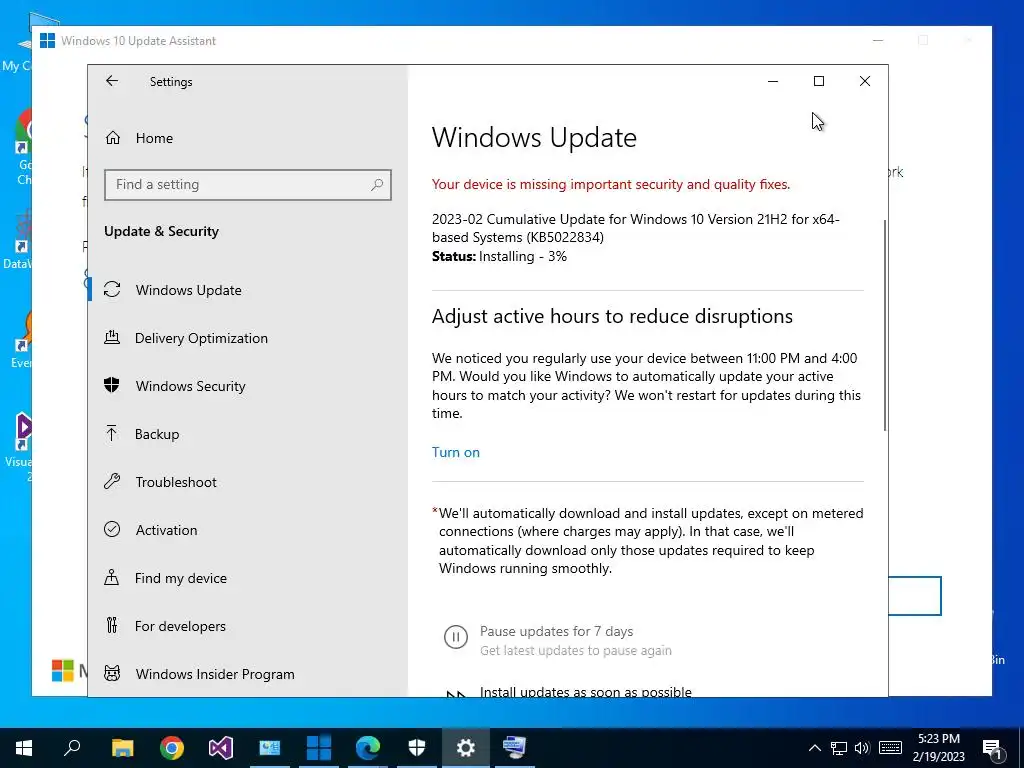Click the KB5022834 cumulative update text
1024x768 pixels.
[x=635, y=228]
